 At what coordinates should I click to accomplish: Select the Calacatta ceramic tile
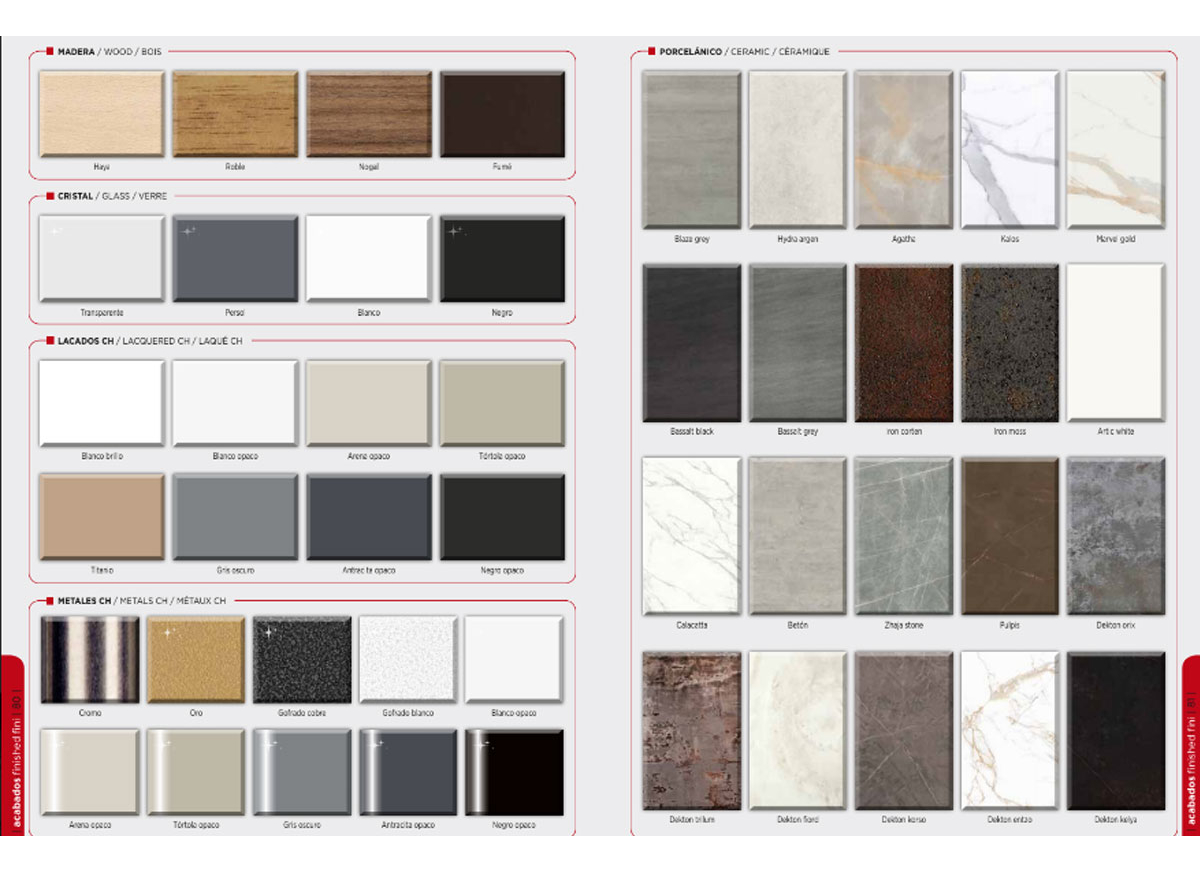coord(692,536)
